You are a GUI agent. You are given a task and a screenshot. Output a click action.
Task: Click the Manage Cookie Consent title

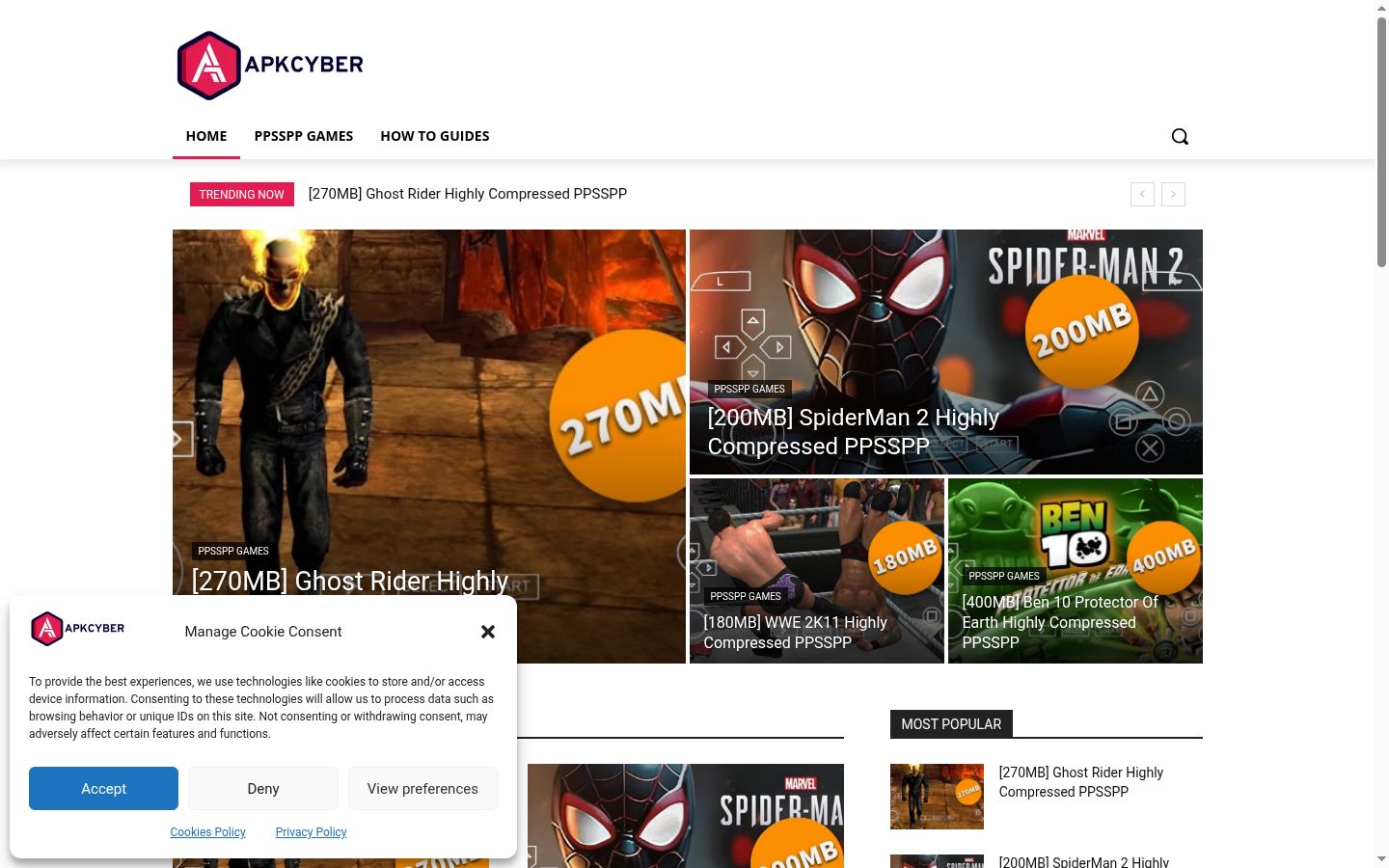click(x=263, y=632)
